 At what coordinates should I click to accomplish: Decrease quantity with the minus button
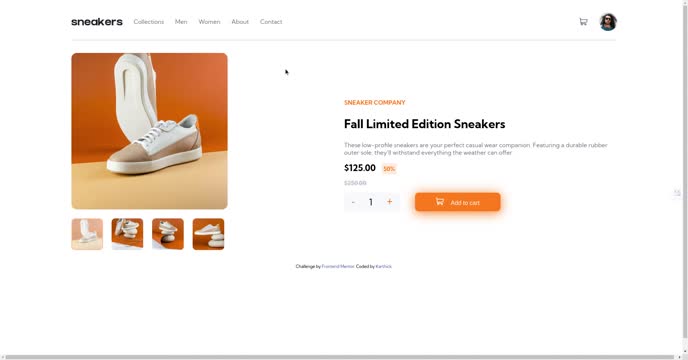tap(353, 202)
